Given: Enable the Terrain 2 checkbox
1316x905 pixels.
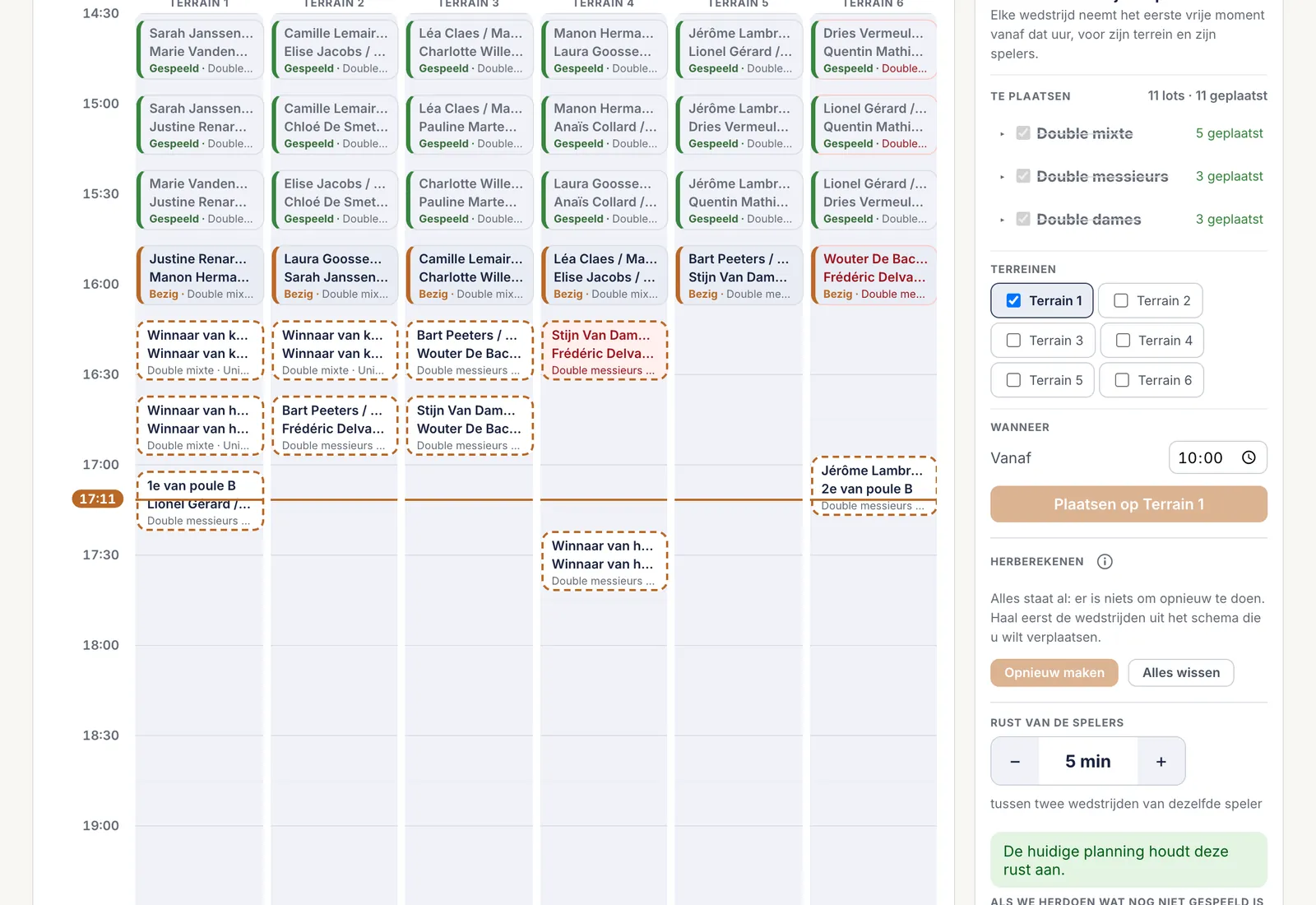Looking at the screenshot, I should [1121, 301].
